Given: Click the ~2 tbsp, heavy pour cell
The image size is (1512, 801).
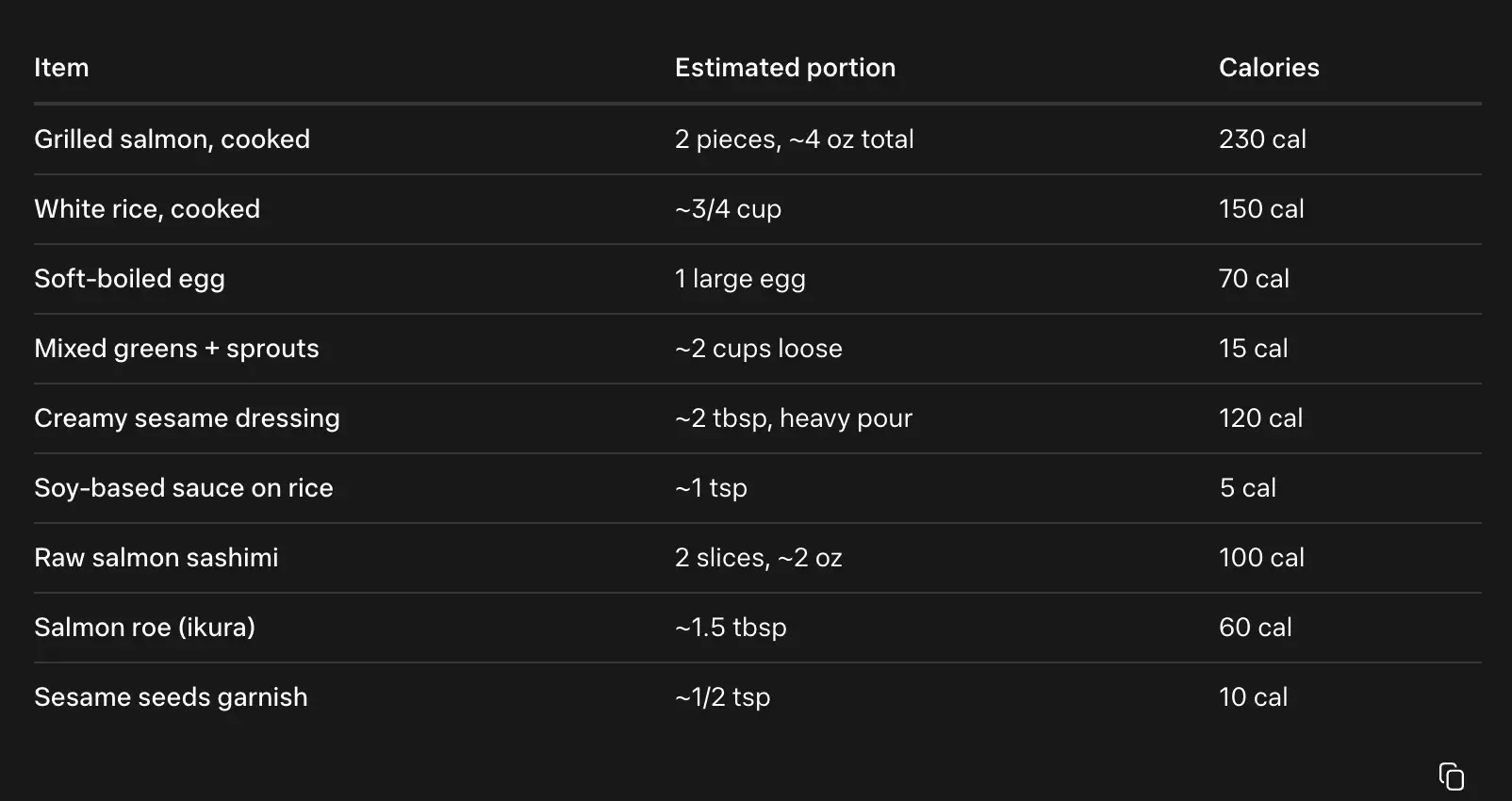Looking at the screenshot, I should click(793, 418).
